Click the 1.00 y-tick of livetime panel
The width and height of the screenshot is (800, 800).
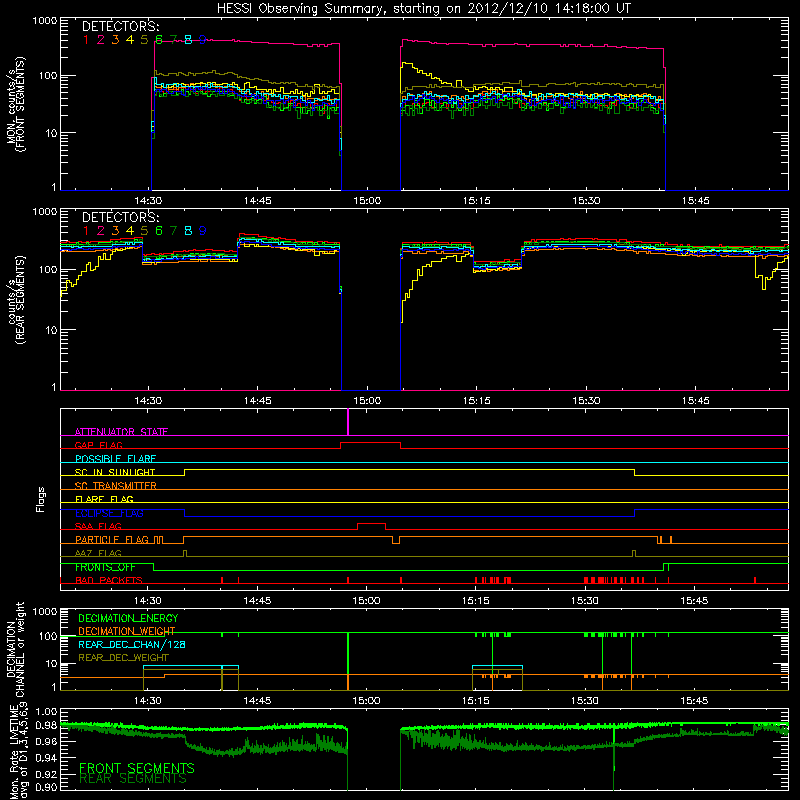46,712
